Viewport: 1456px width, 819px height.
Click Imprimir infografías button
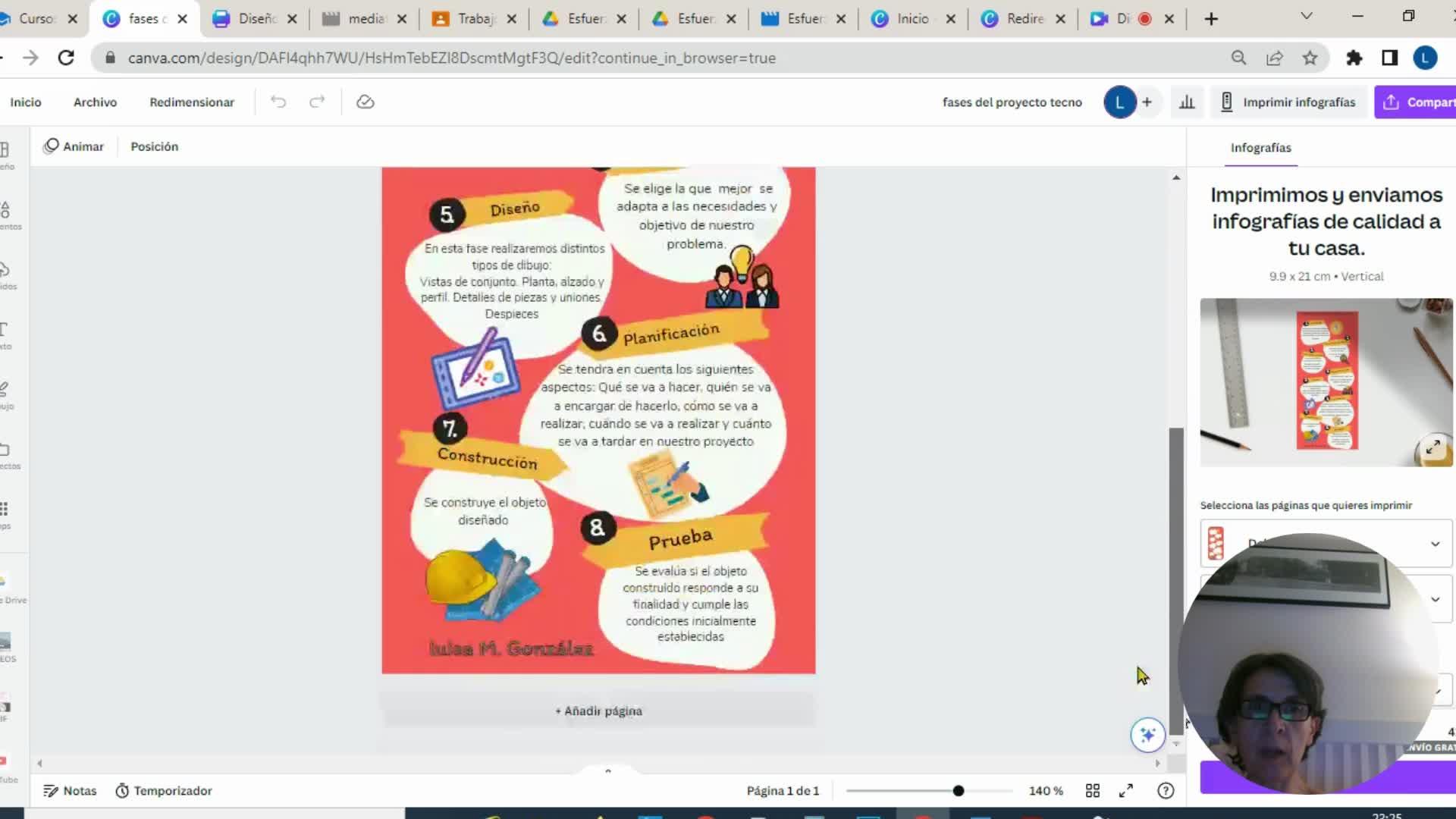1288,102
